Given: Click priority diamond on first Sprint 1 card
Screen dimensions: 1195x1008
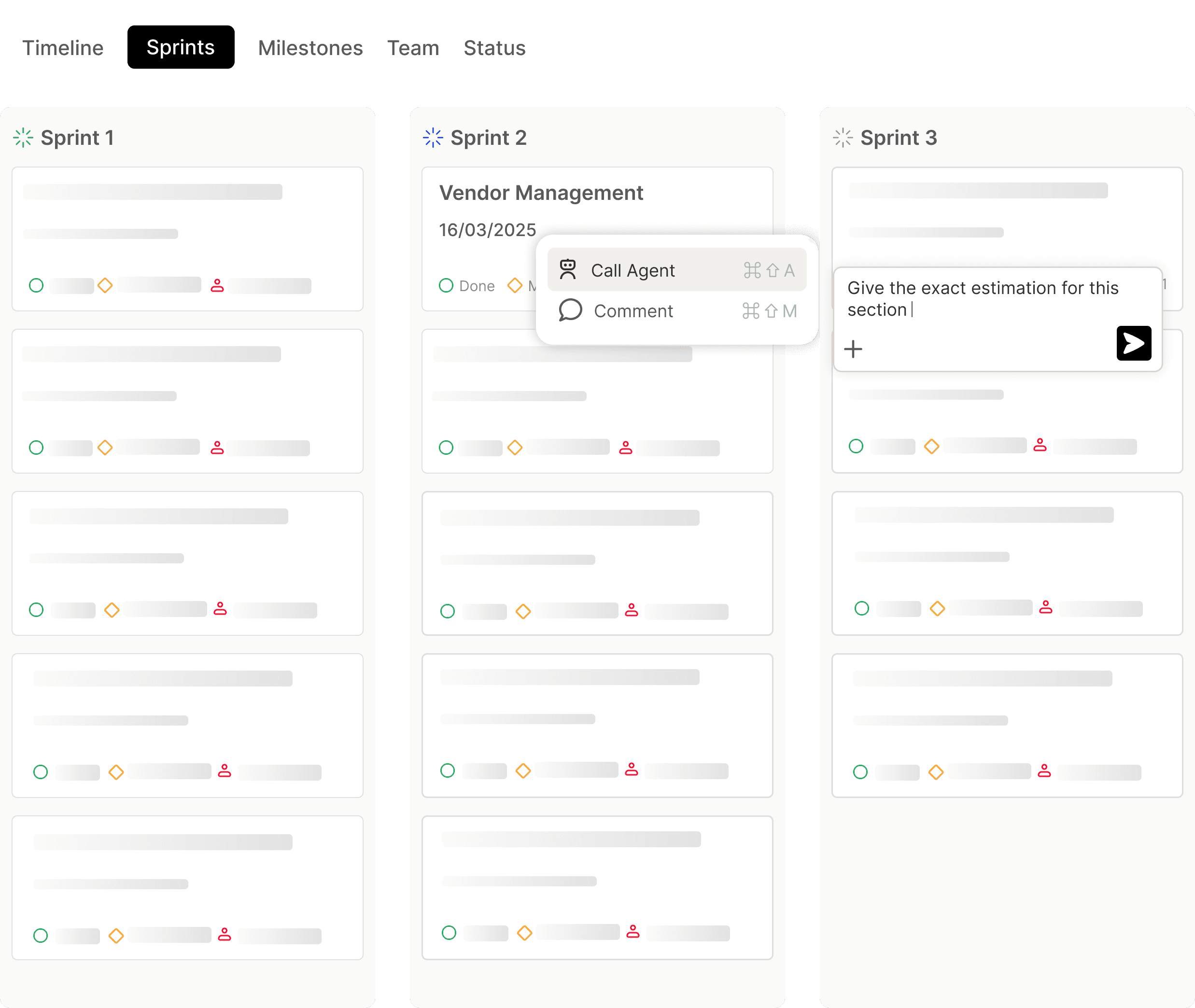Looking at the screenshot, I should point(105,285).
